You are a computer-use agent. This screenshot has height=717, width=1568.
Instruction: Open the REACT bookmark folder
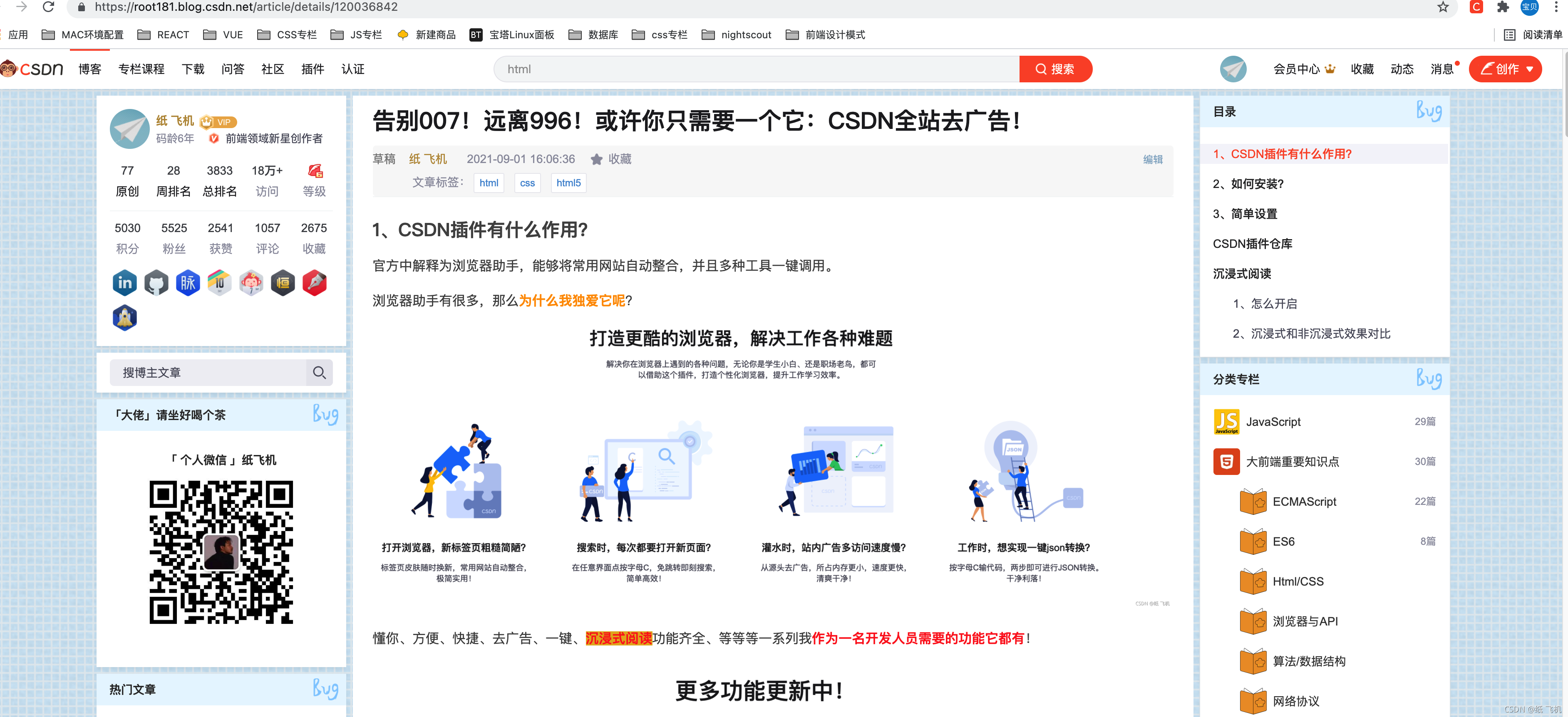tap(163, 35)
